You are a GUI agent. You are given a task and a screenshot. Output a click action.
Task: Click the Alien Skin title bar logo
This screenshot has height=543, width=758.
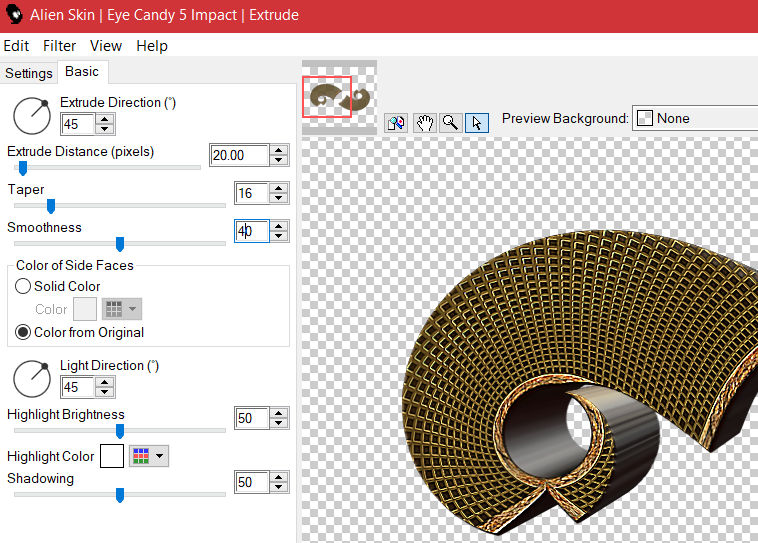coord(13,15)
